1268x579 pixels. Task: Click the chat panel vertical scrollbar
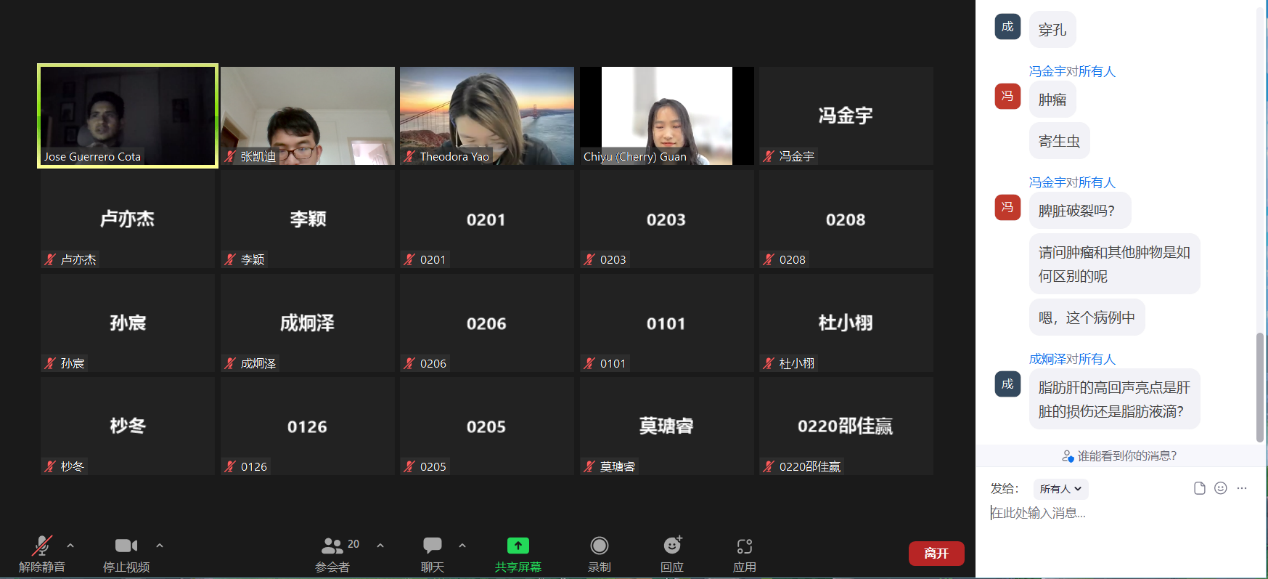1260,385
